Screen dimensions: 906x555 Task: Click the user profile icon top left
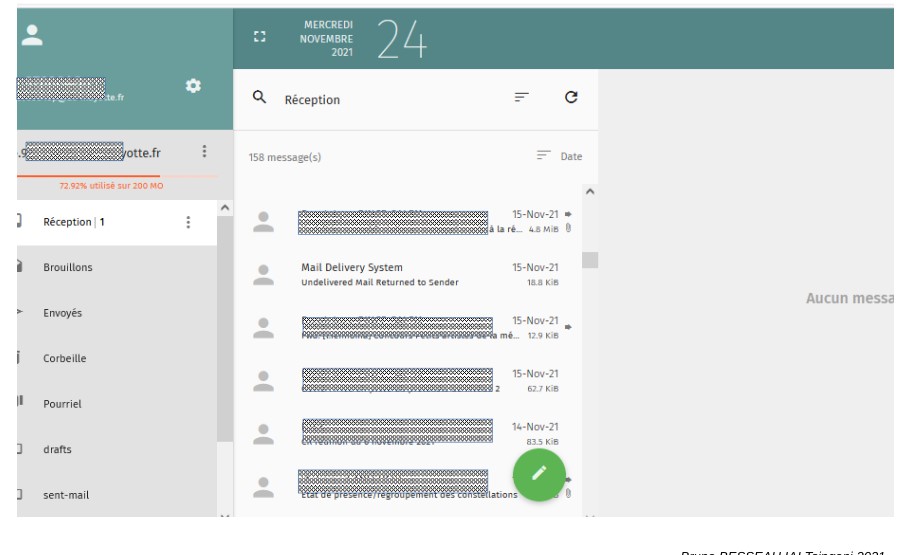(x=32, y=35)
